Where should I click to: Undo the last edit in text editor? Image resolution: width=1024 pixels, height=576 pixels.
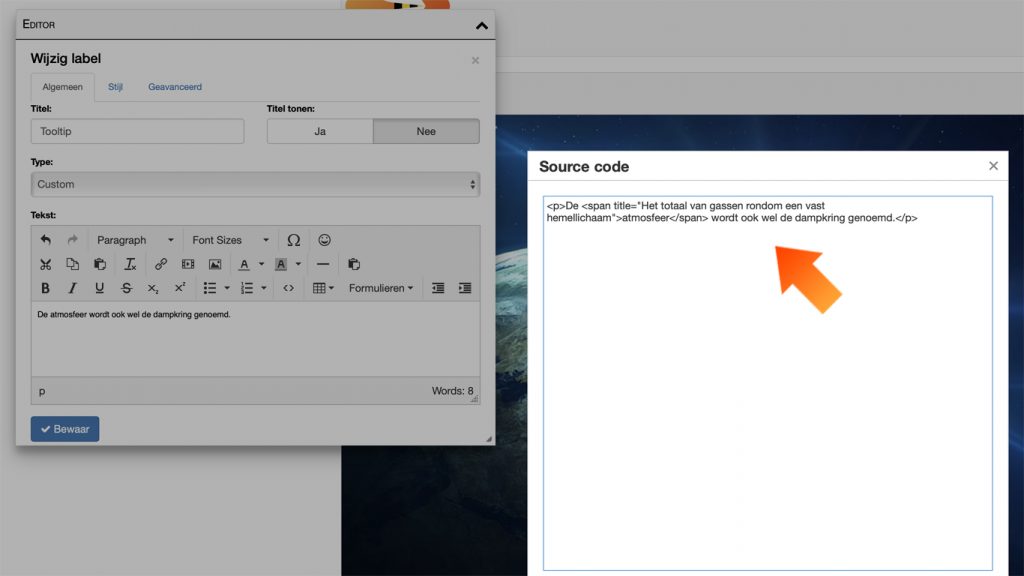(x=46, y=240)
